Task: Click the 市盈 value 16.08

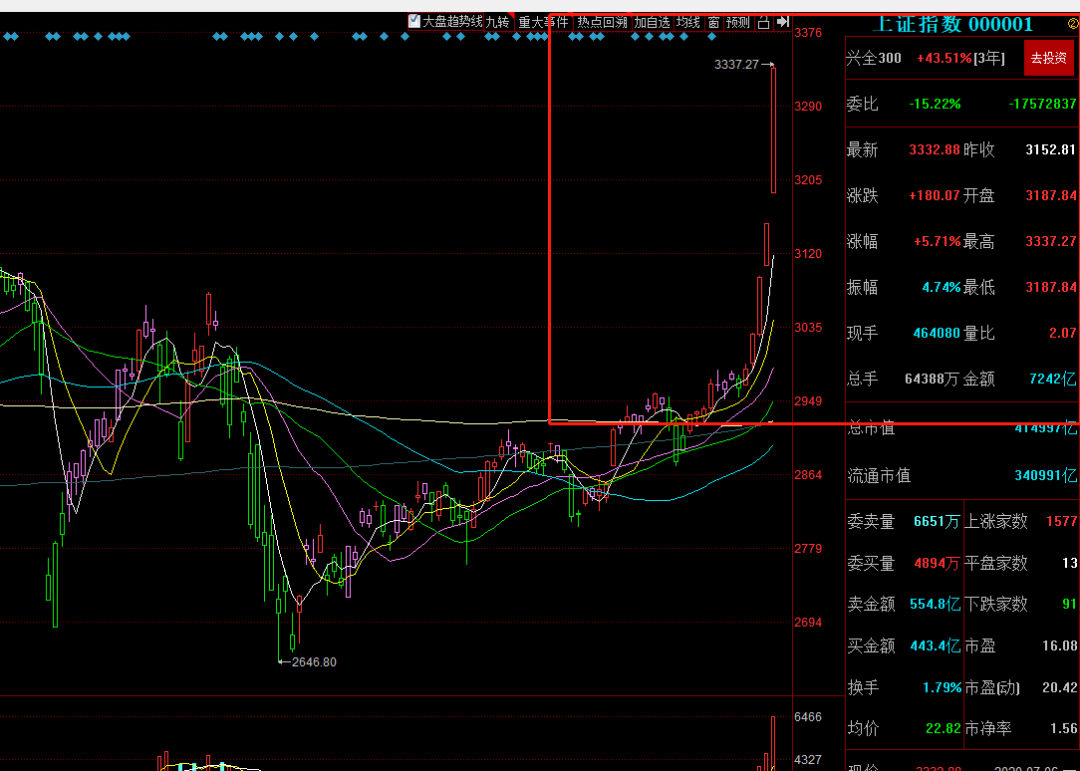Action: pyautogui.click(x=1059, y=646)
